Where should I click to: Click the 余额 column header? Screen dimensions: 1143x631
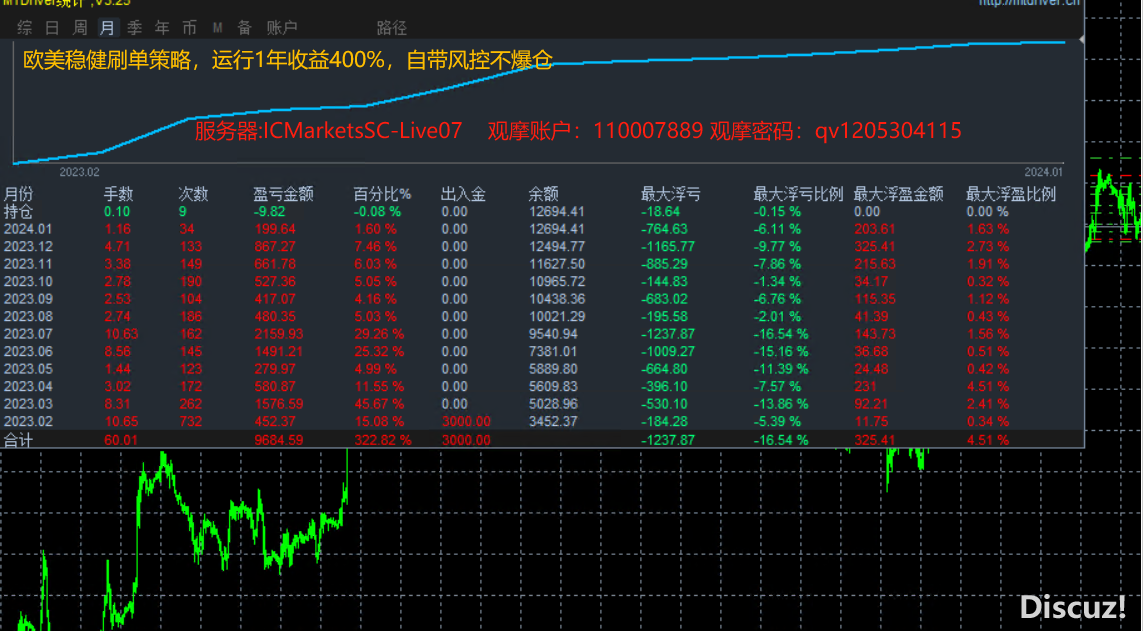point(543,194)
